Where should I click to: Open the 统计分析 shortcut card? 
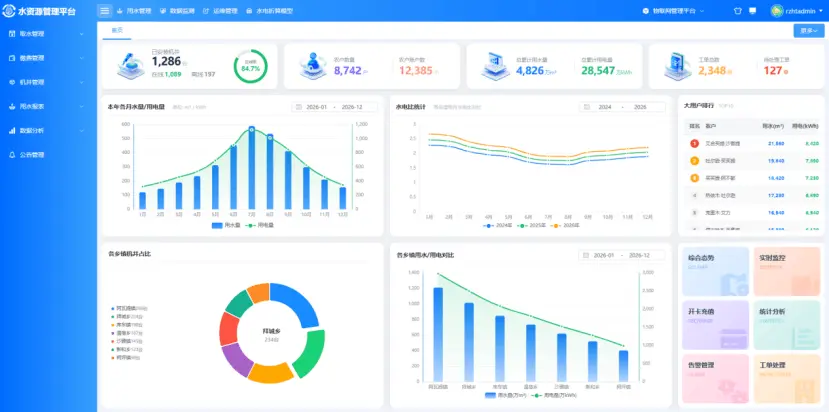click(x=787, y=325)
